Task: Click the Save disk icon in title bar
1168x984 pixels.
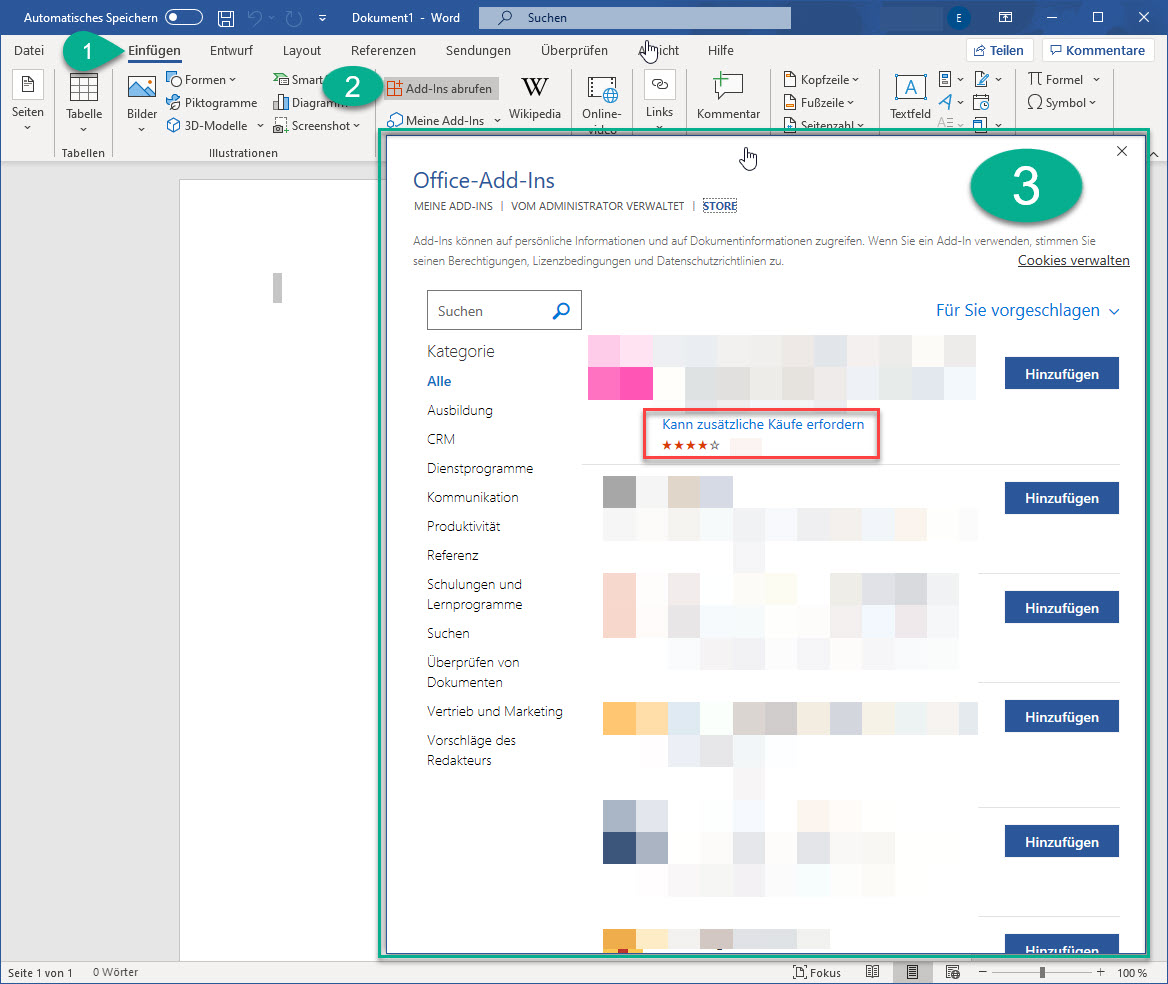Action: [x=226, y=18]
